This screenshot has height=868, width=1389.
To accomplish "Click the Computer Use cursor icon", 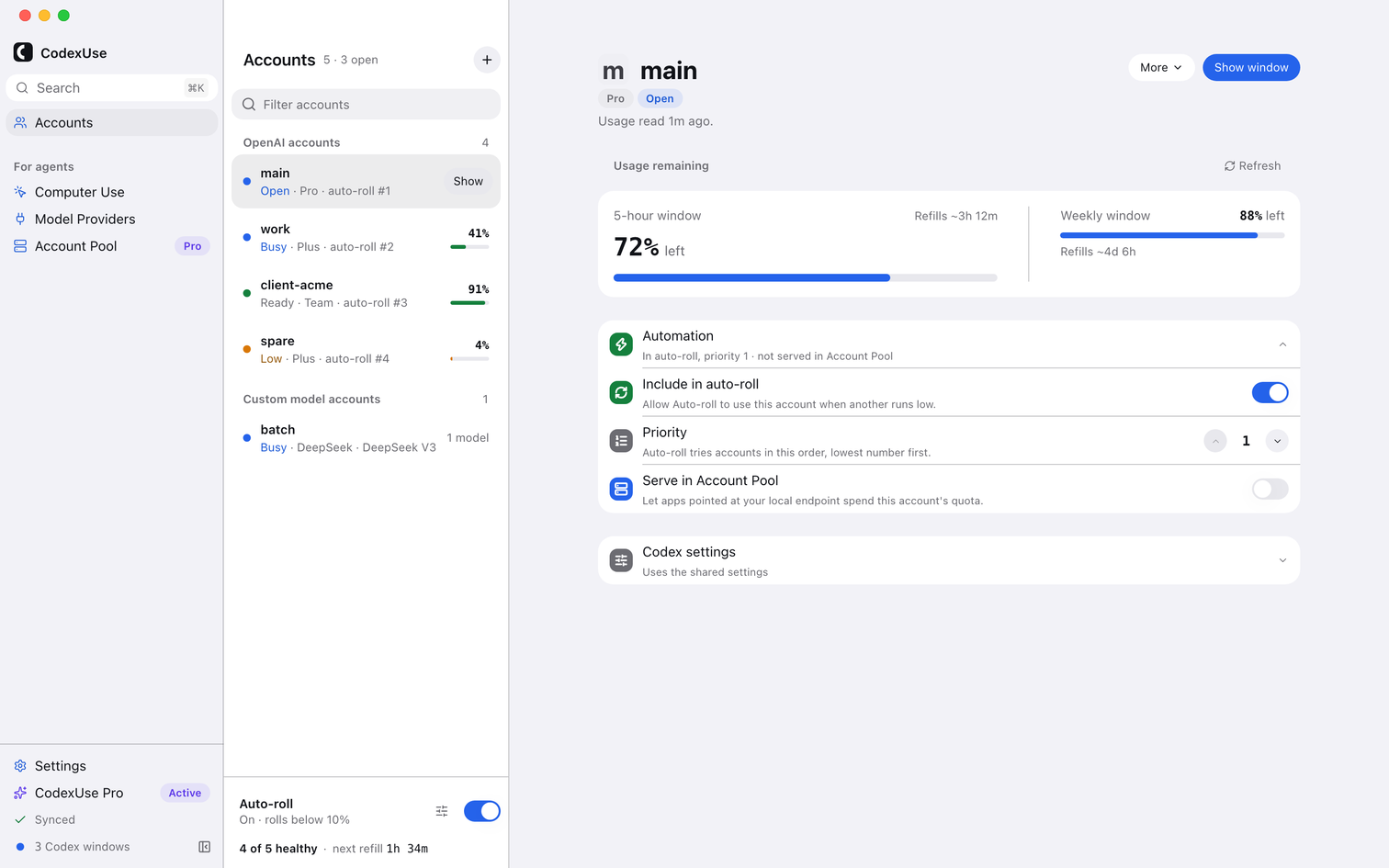I will click(20, 192).
